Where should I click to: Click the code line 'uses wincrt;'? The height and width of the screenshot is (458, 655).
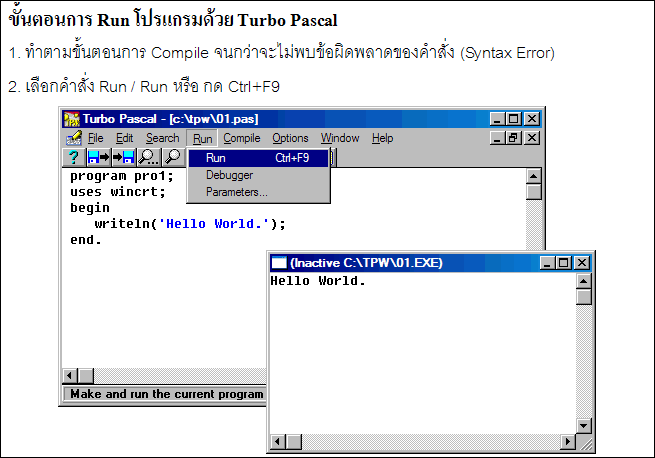(x=118, y=192)
